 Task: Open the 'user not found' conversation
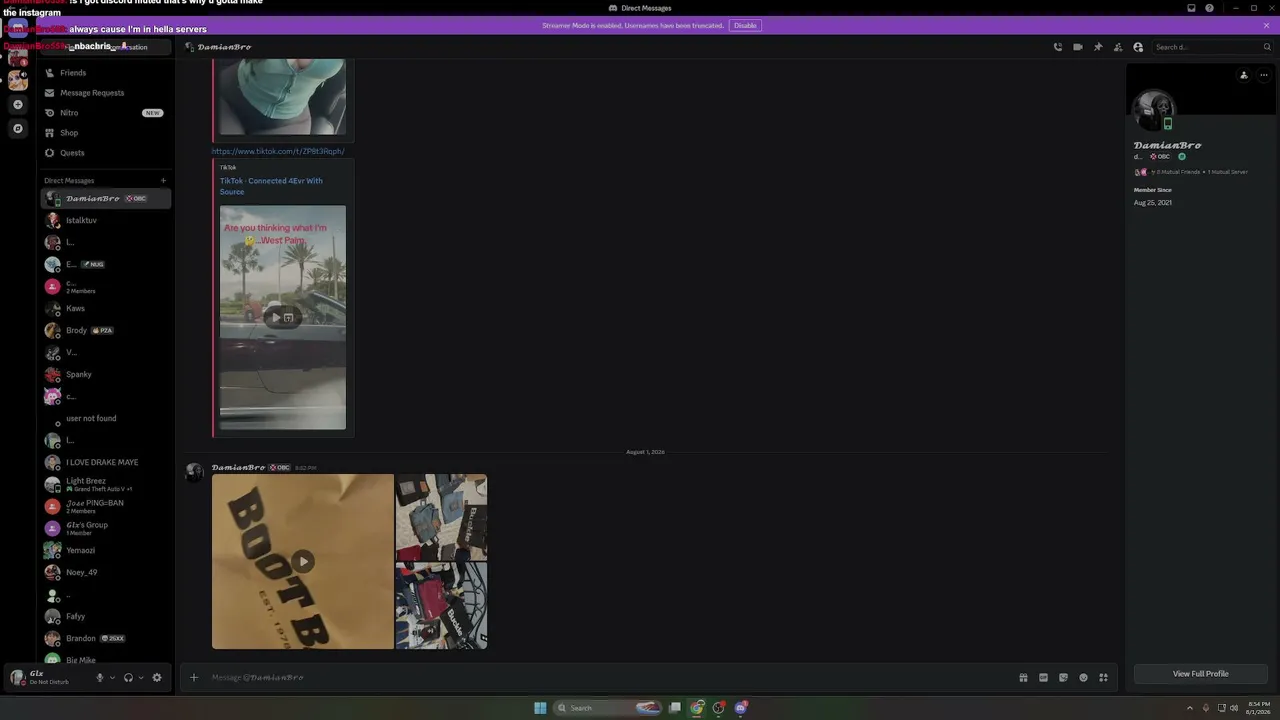[105, 418]
